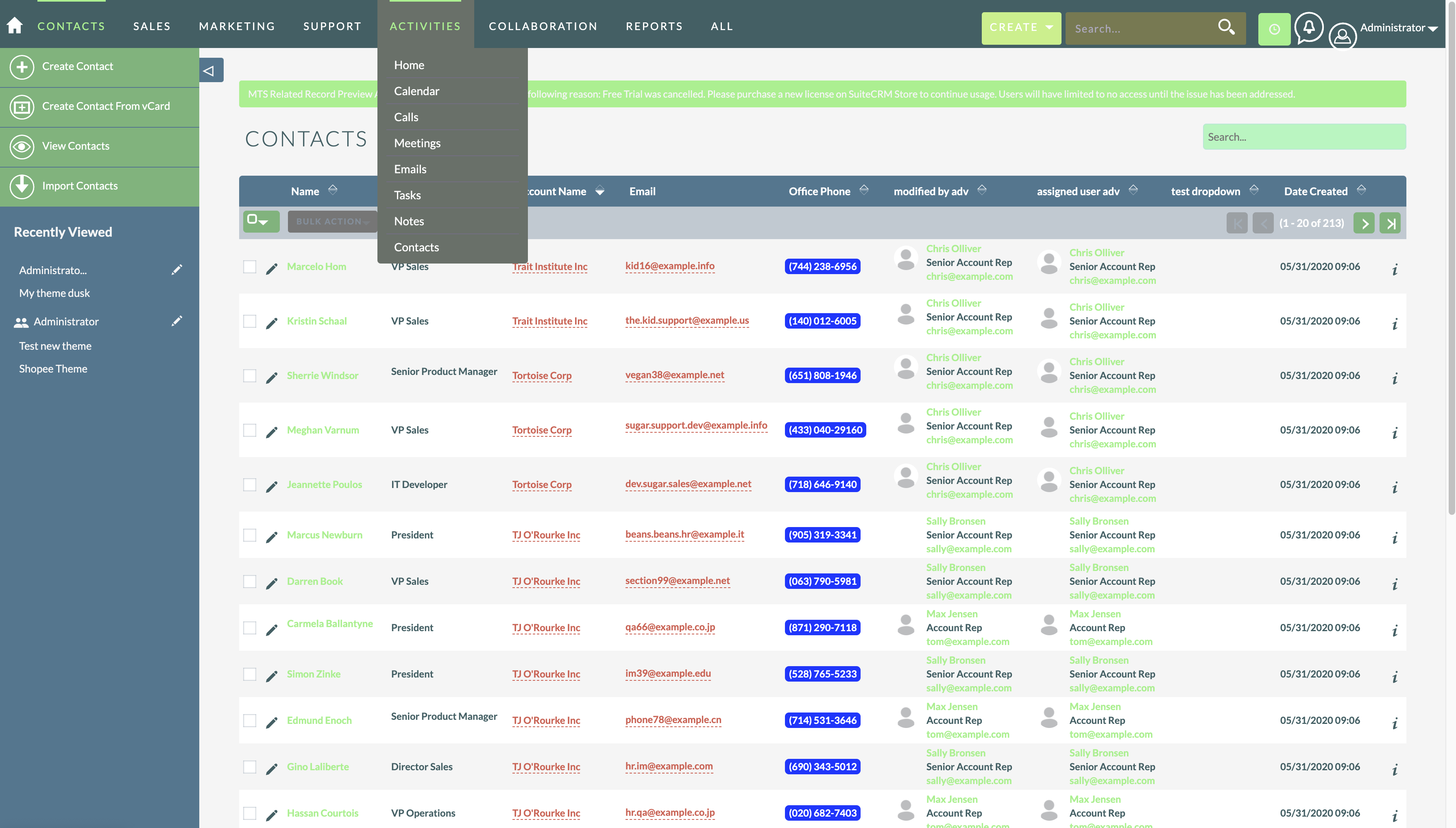This screenshot has height=828, width=1456.
Task: Click the search magnifier icon in toolbar
Action: (x=1225, y=27)
